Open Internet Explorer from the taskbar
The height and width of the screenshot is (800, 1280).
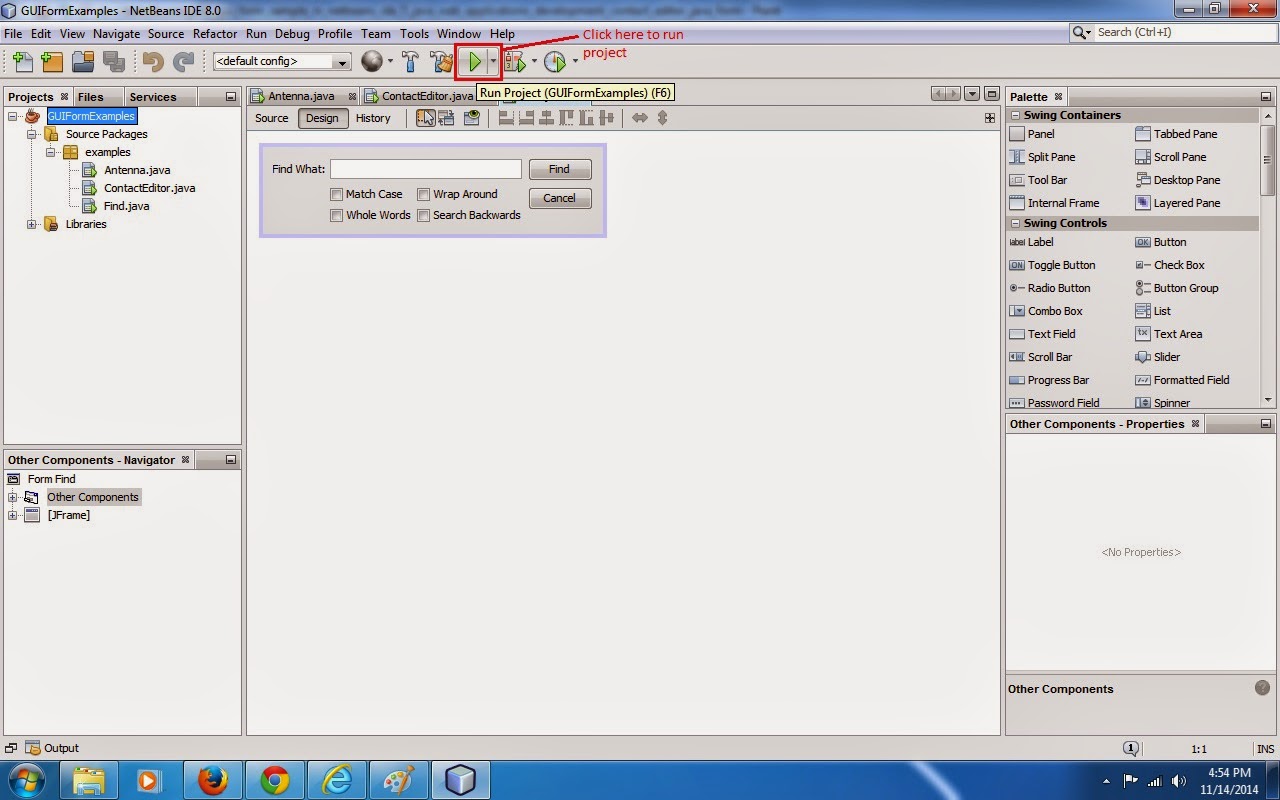tap(337, 779)
